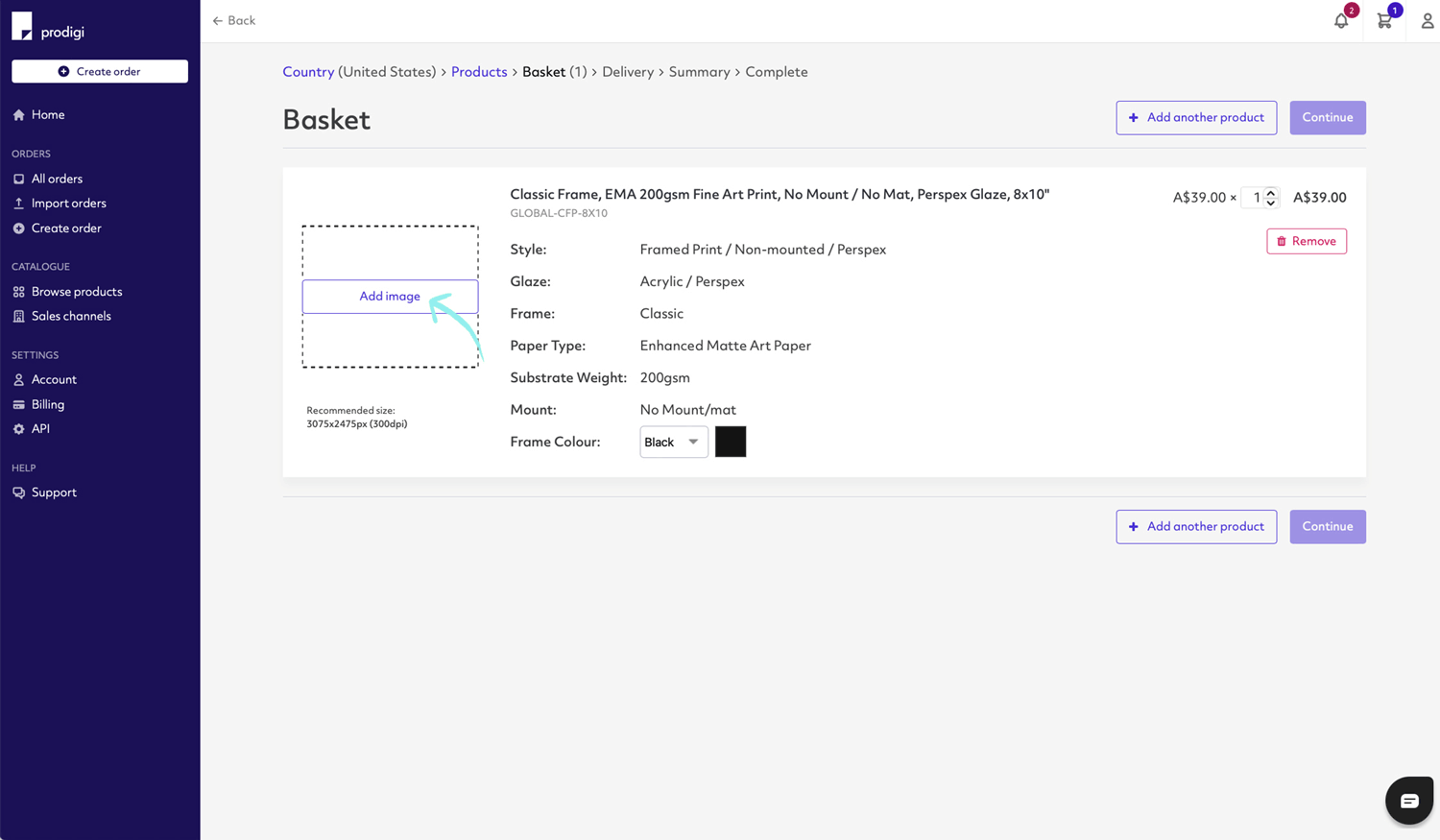This screenshot has height=840, width=1440.
Task: Click the Add image button
Action: [390, 297]
